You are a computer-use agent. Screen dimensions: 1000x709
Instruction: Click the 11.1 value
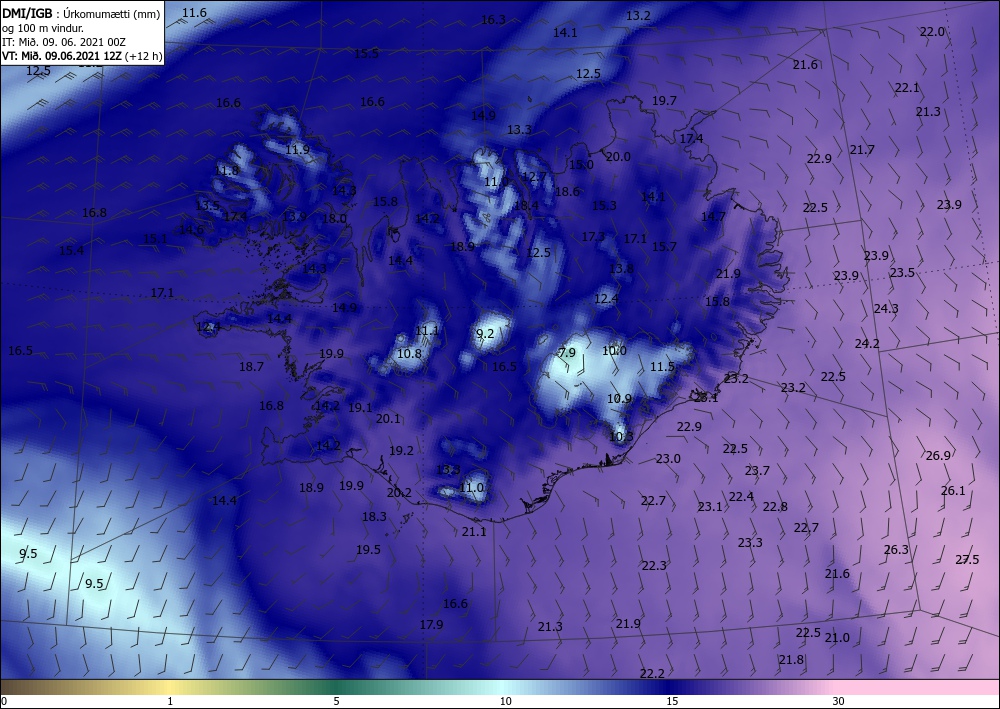coord(427,331)
